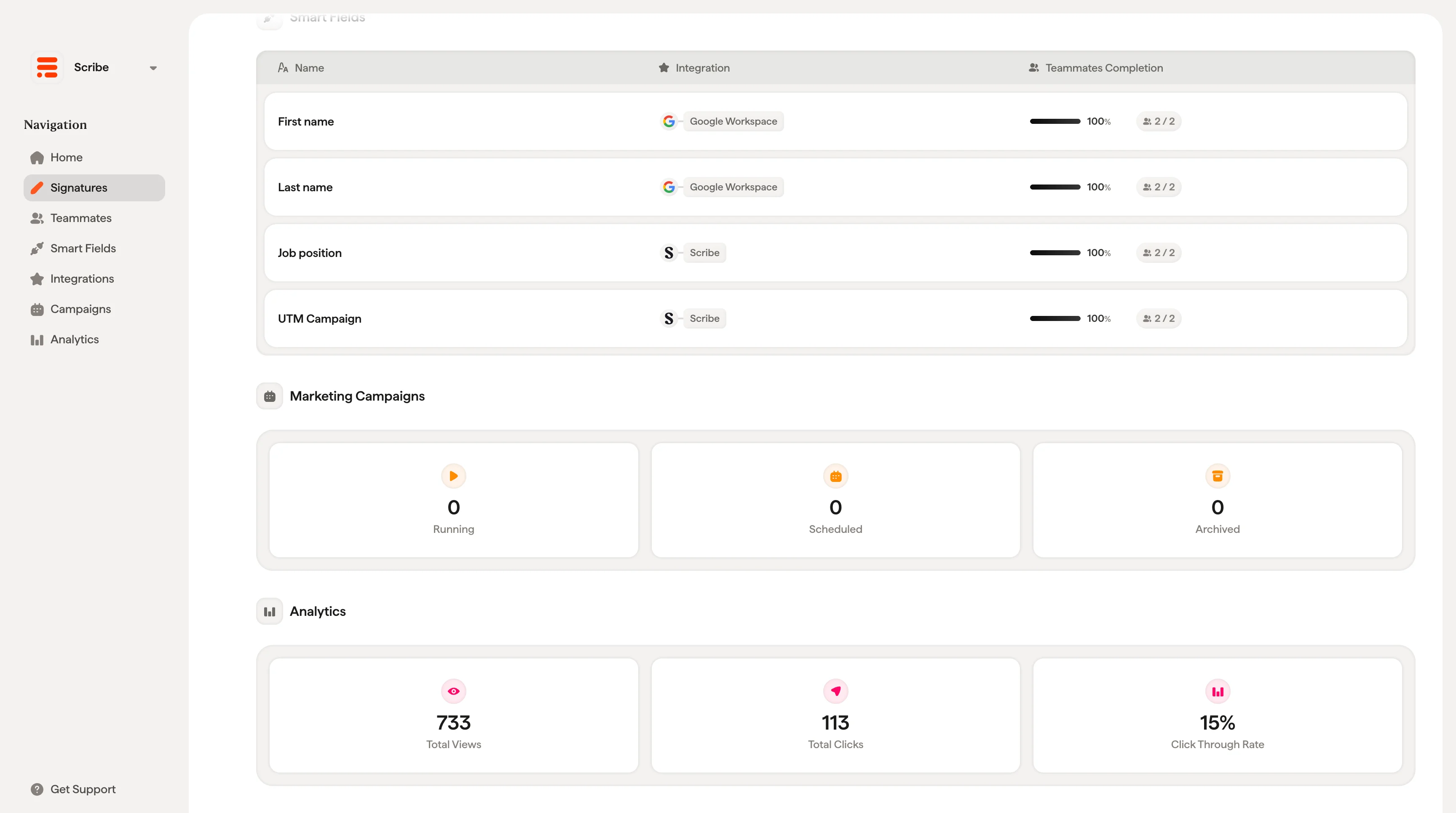Open the Running campaigns card
The height and width of the screenshot is (813, 1456).
click(453, 500)
